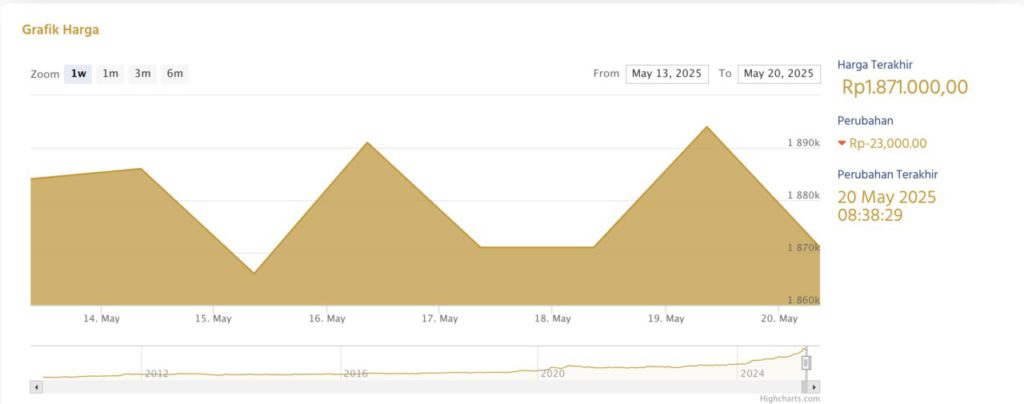The height and width of the screenshot is (404, 1024).
Task: Set chart zoom to 3m
Action: click(x=143, y=74)
